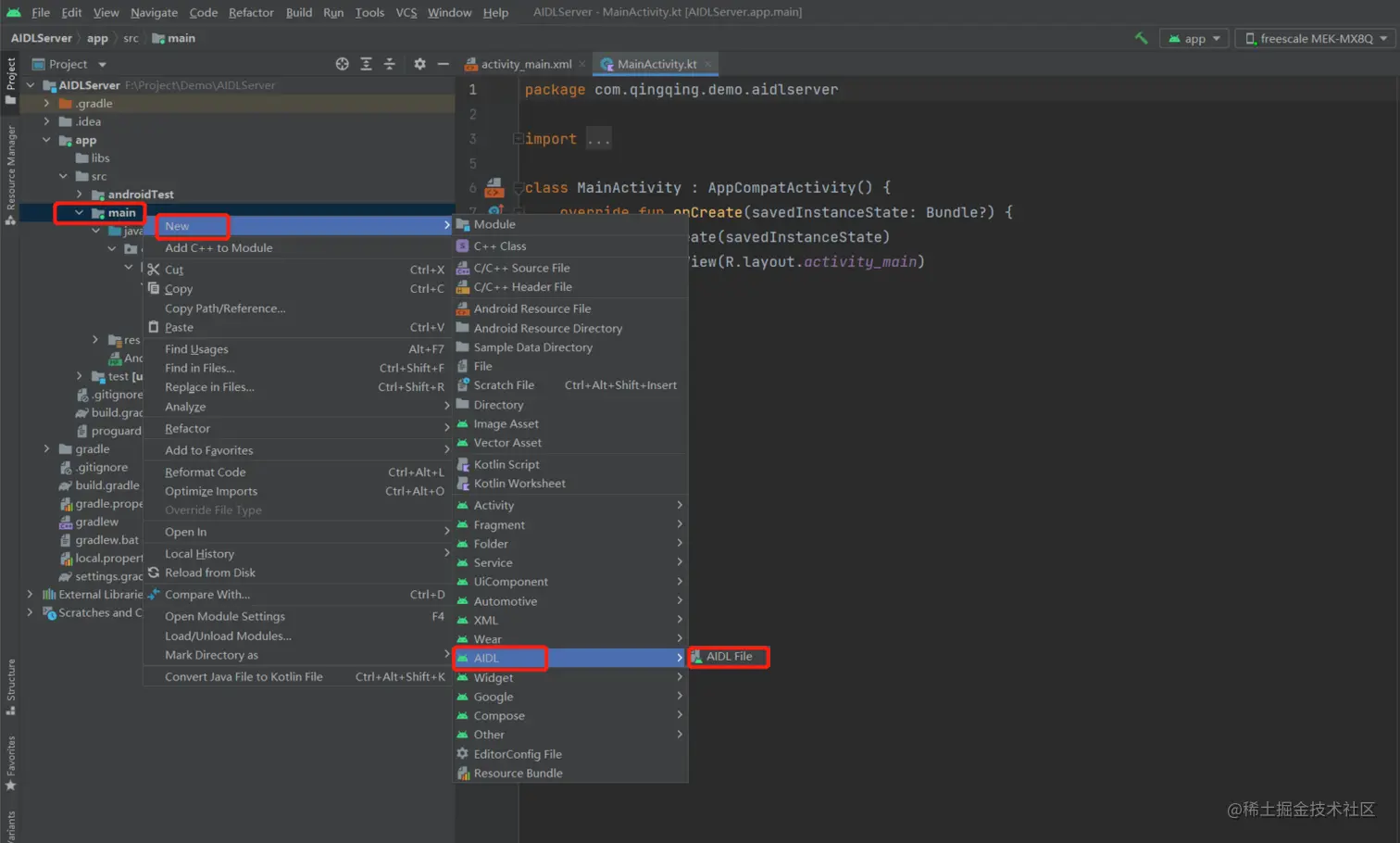
Task: Open the Activity submenu
Action: point(570,505)
